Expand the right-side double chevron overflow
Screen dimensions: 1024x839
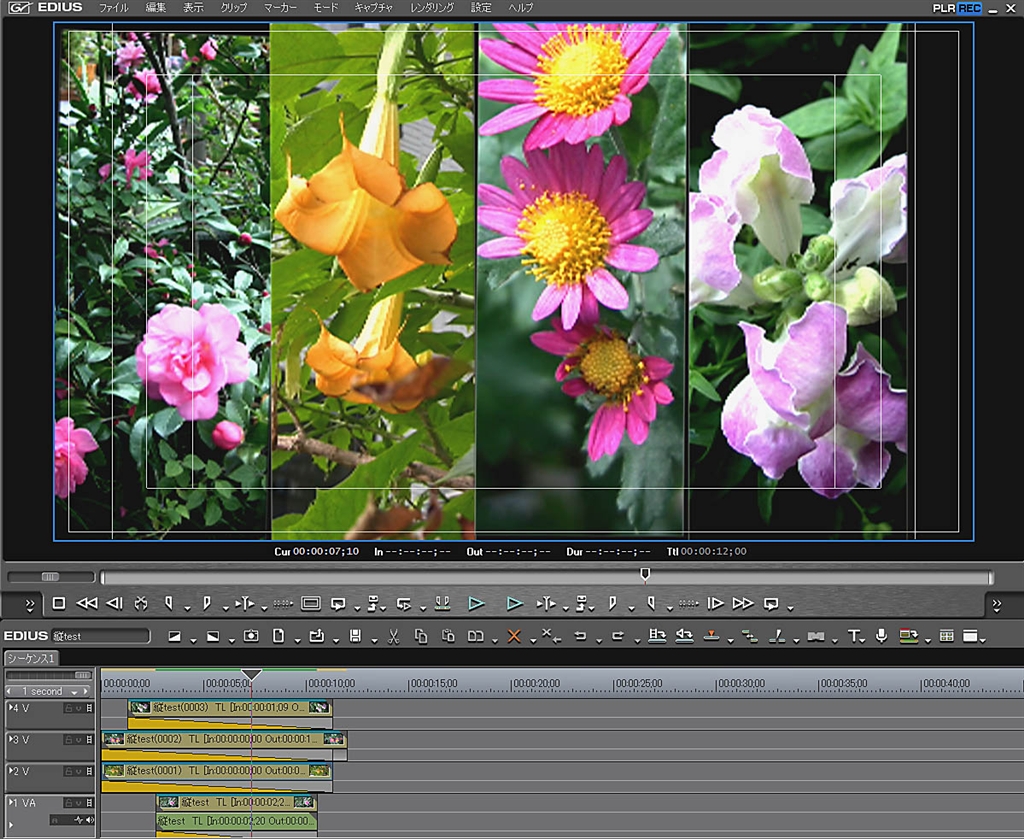(x=996, y=604)
